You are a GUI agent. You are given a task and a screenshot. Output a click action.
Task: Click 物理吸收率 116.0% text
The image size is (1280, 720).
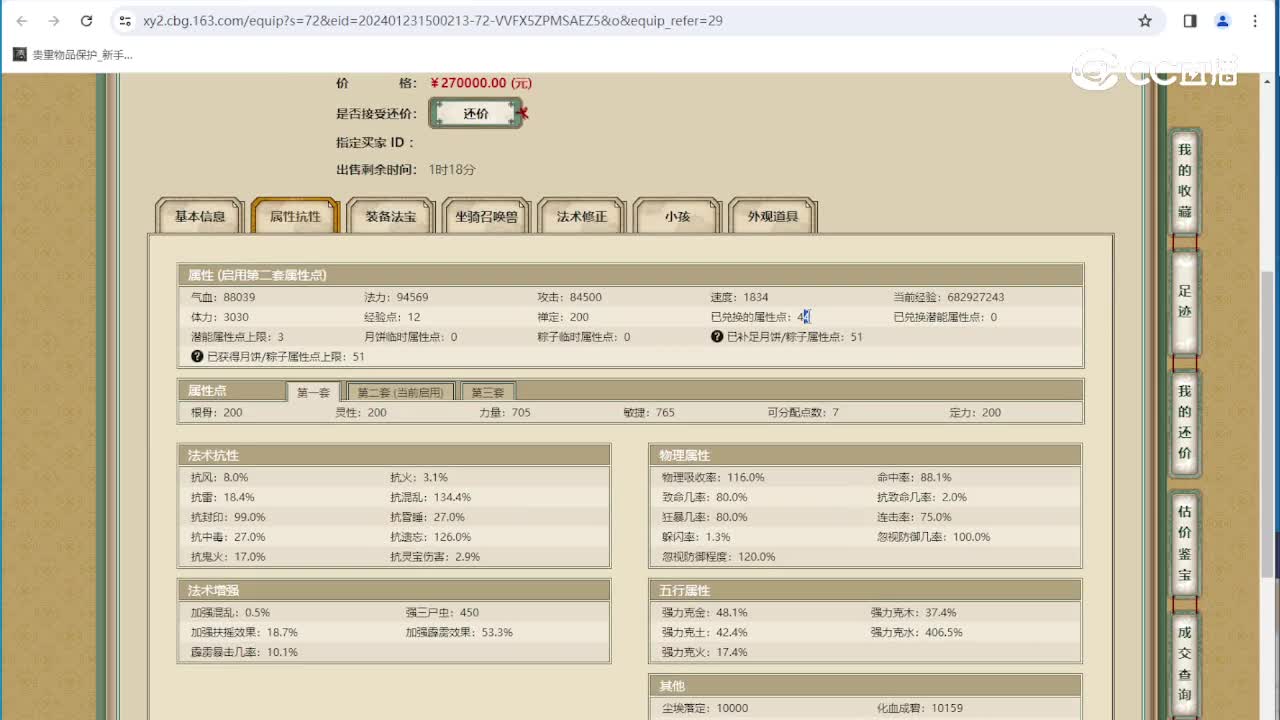coord(713,477)
